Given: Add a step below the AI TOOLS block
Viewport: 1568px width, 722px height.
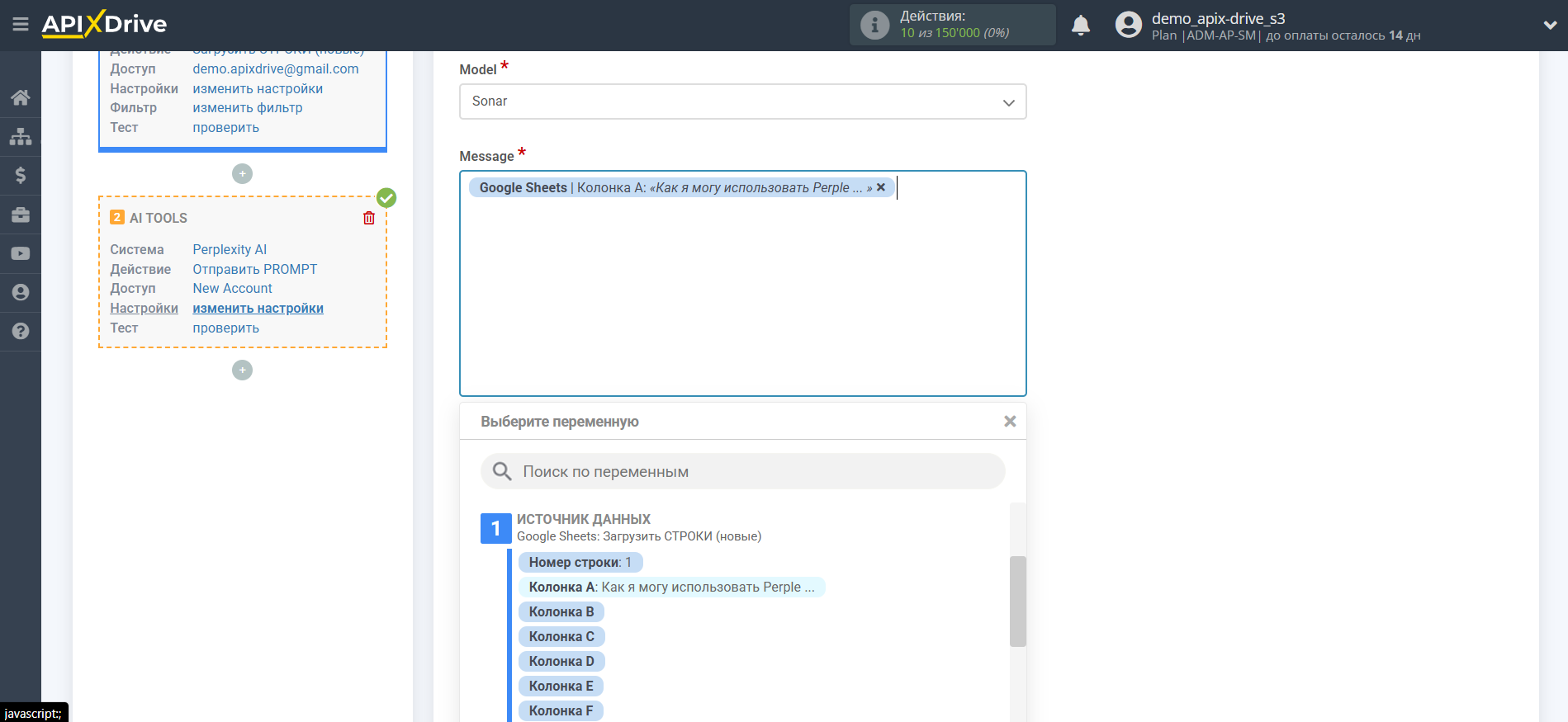Looking at the screenshot, I should click(242, 370).
